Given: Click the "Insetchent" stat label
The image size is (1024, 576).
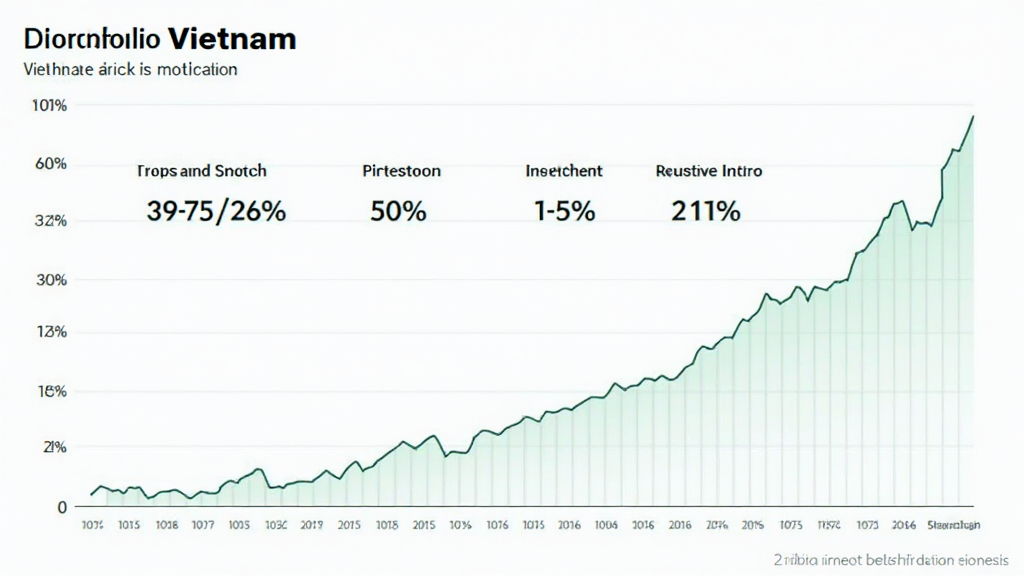Looking at the screenshot, I should pyautogui.click(x=564, y=171).
